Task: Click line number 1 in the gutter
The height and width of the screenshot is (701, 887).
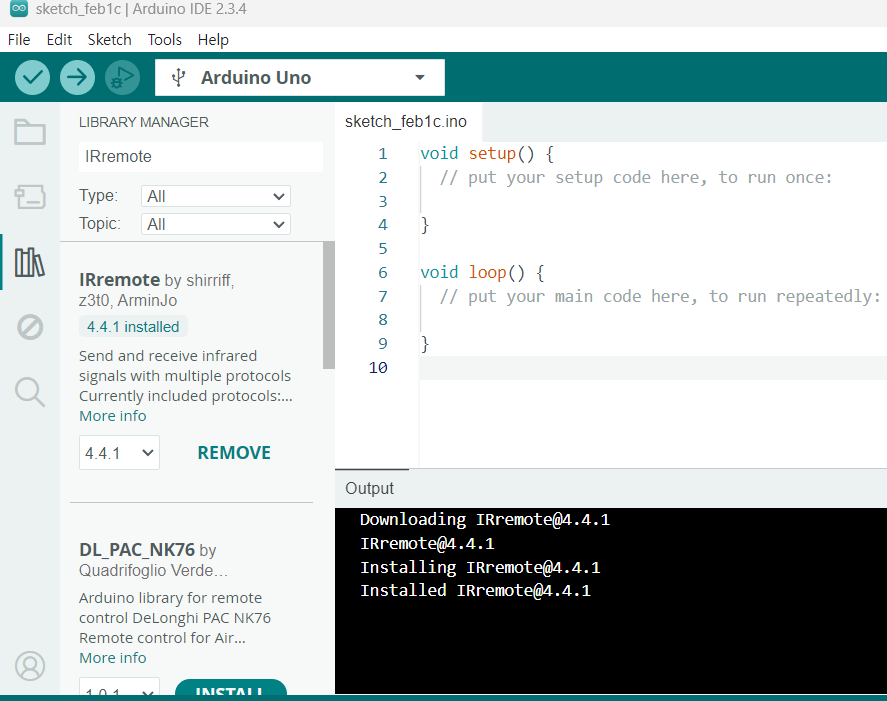Action: coord(383,154)
